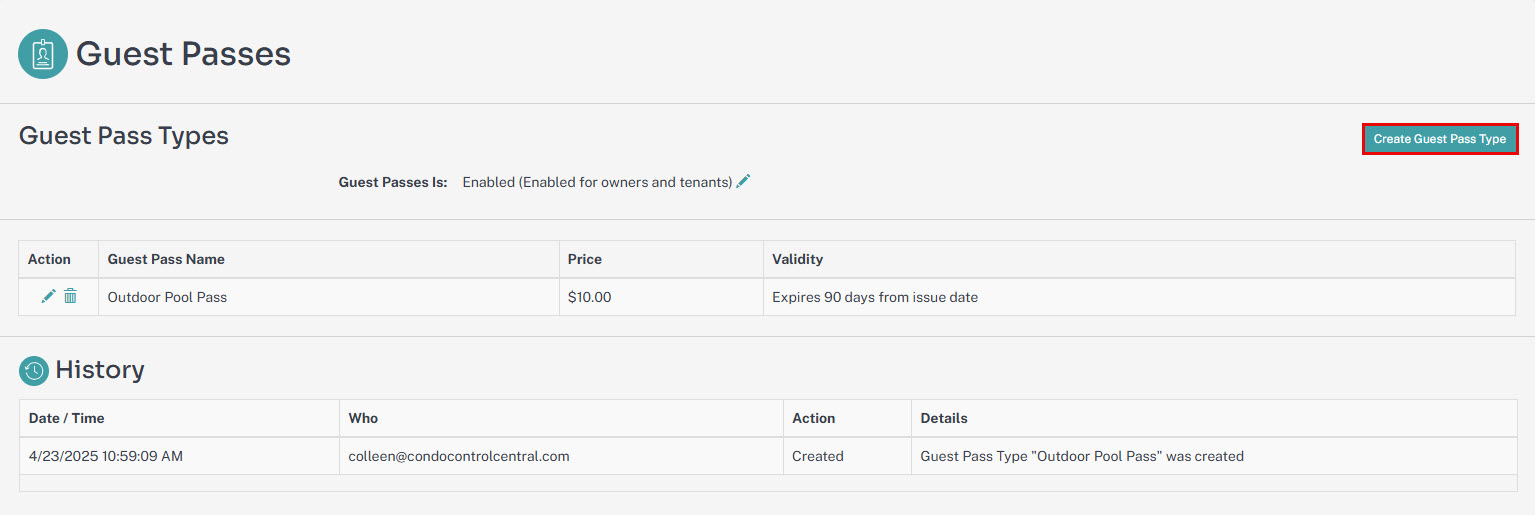Image resolution: width=1535 pixels, height=515 pixels.
Task: Click the Expires 90 days validity cell
Action: [1139, 297]
